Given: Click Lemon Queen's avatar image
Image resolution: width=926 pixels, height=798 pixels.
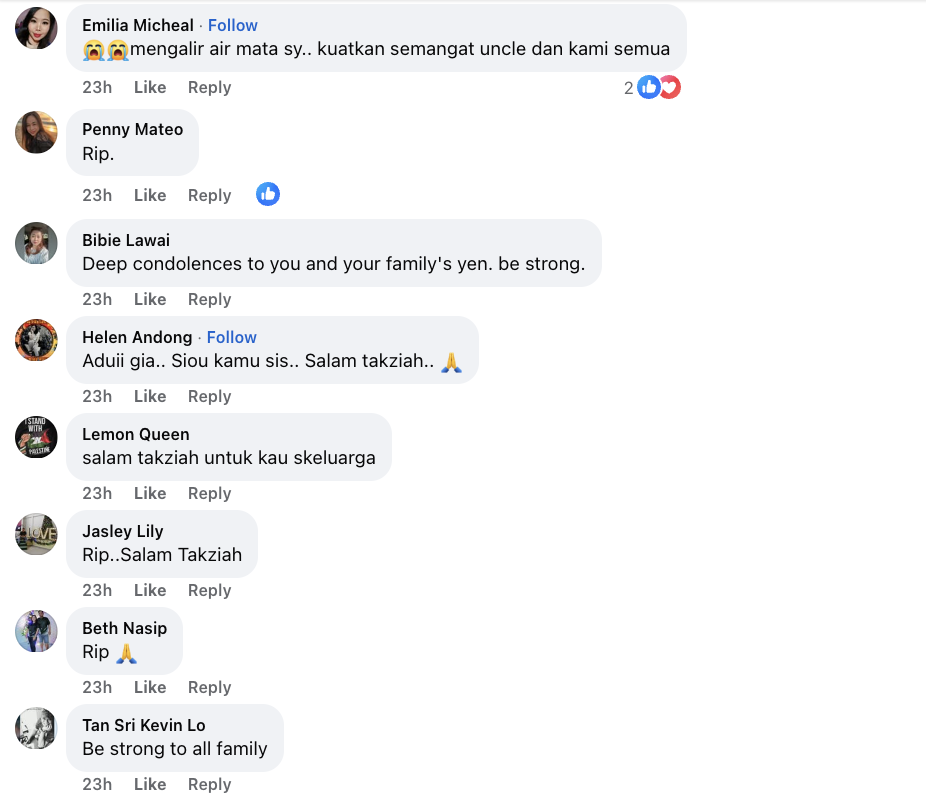Looking at the screenshot, I should pos(36,437).
